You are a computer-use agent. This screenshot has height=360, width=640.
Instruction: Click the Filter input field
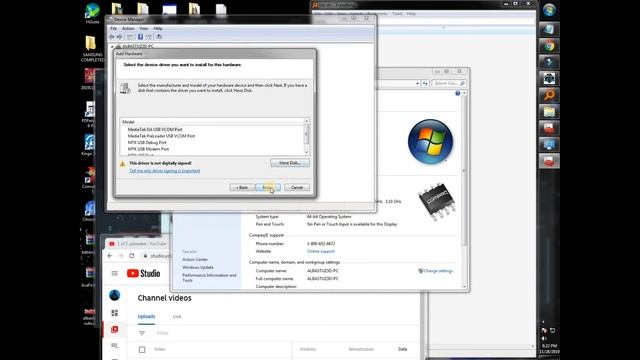click(x=162, y=333)
